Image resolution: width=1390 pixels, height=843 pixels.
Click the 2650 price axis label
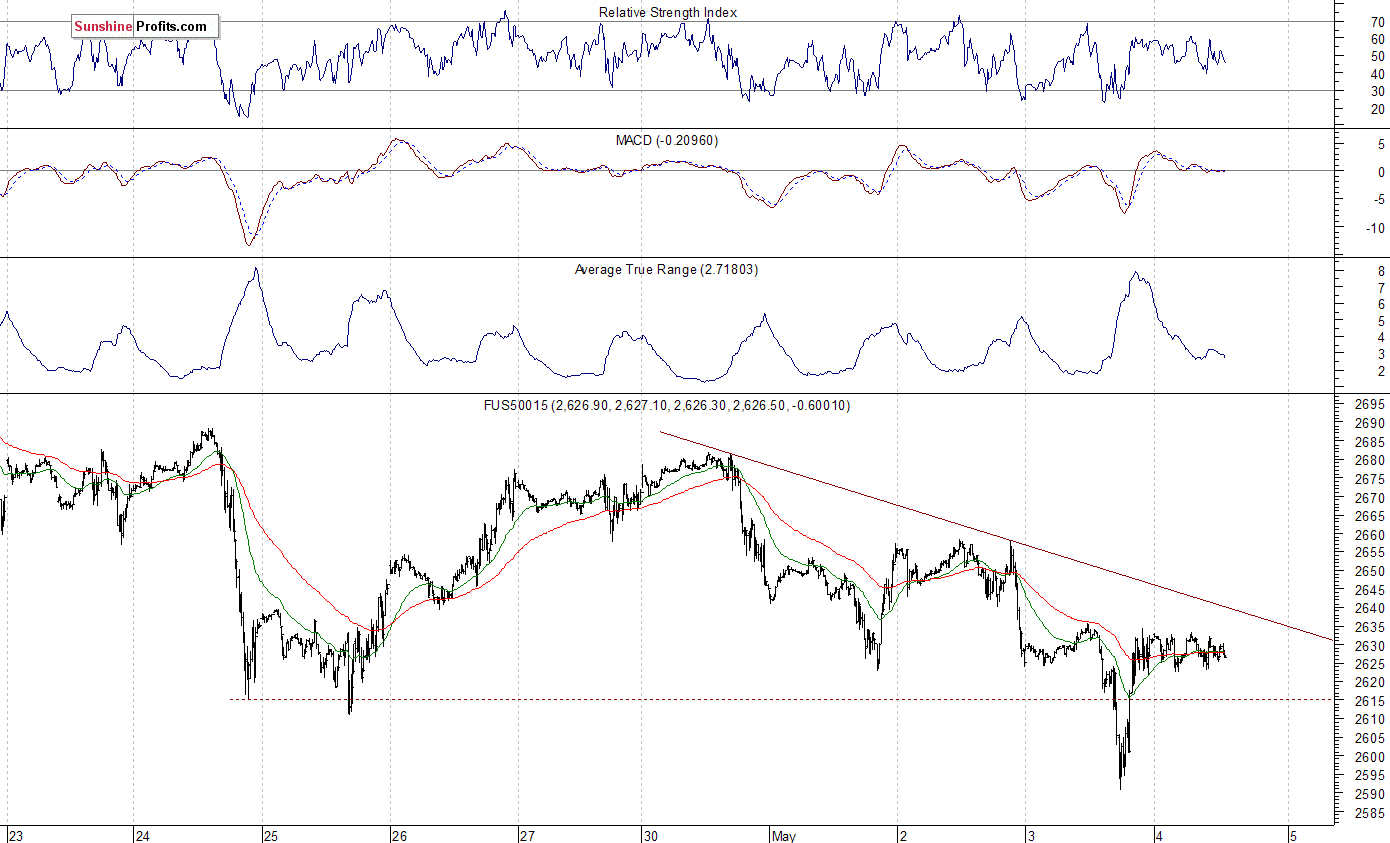tap(1369, 571)
